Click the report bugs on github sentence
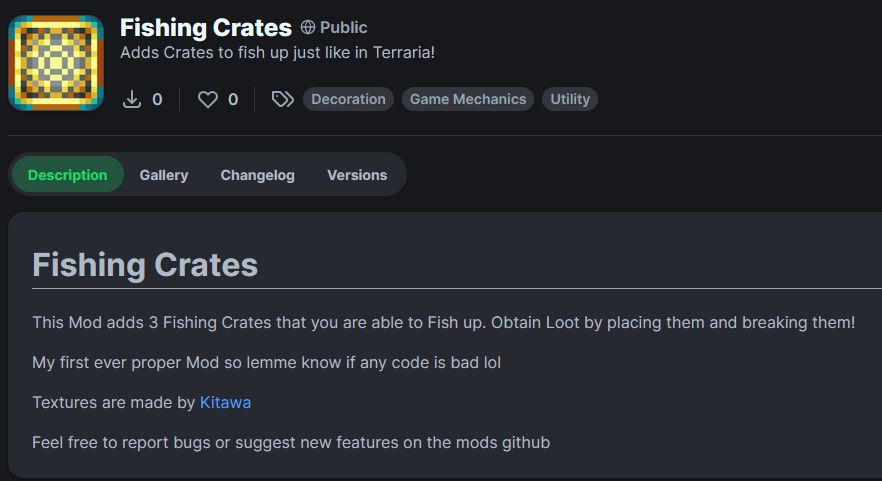Image resolution: width=882 pixels, height=481 pixels. [291, 442]
